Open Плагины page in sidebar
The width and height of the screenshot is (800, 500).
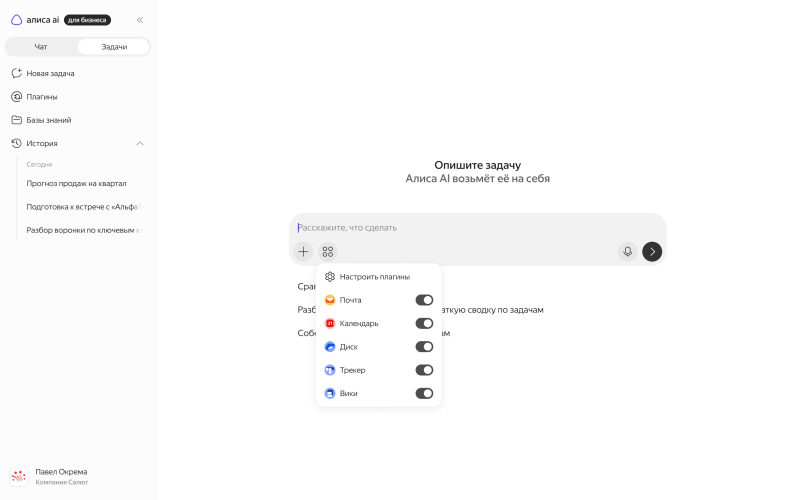coord(78,96)
